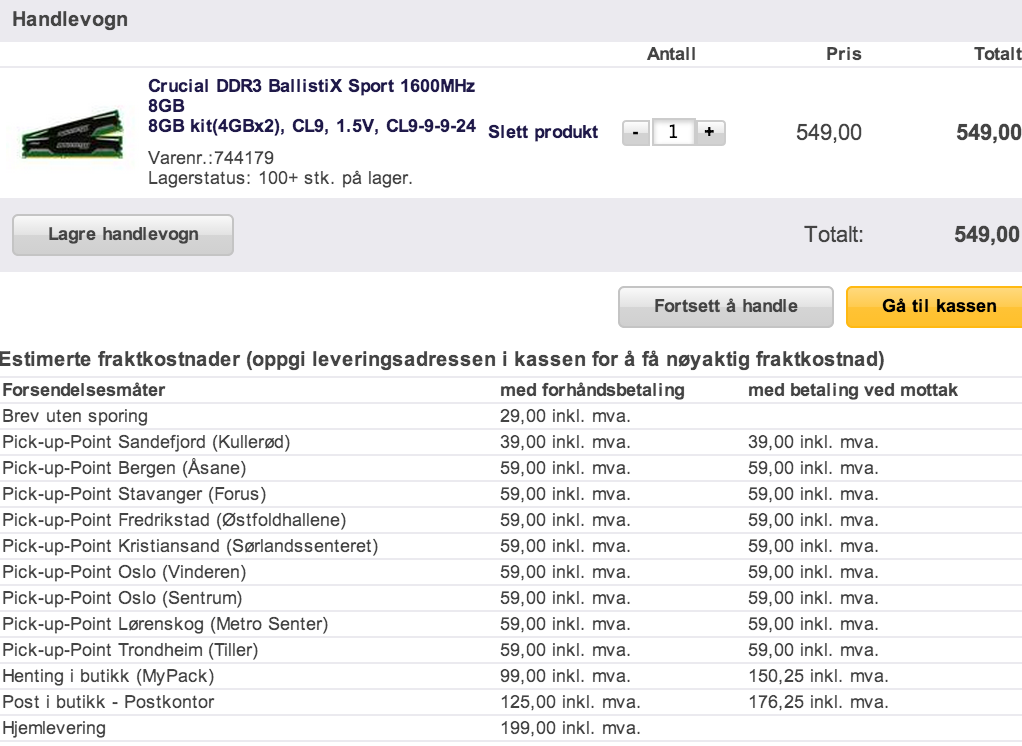
Task: Click Pick-up-Point Lørenskog (Metro Senter) row
Action: (511, 625)
